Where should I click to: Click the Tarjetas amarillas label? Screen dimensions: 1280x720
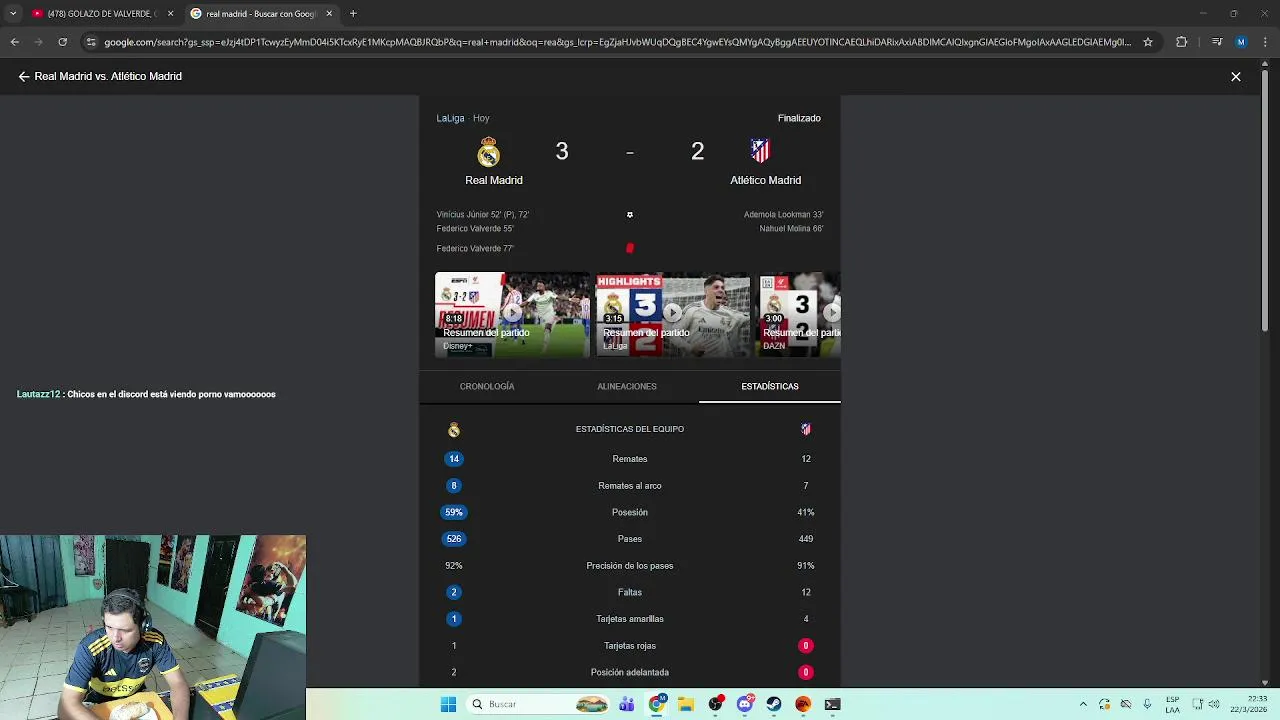pos(630,619)
